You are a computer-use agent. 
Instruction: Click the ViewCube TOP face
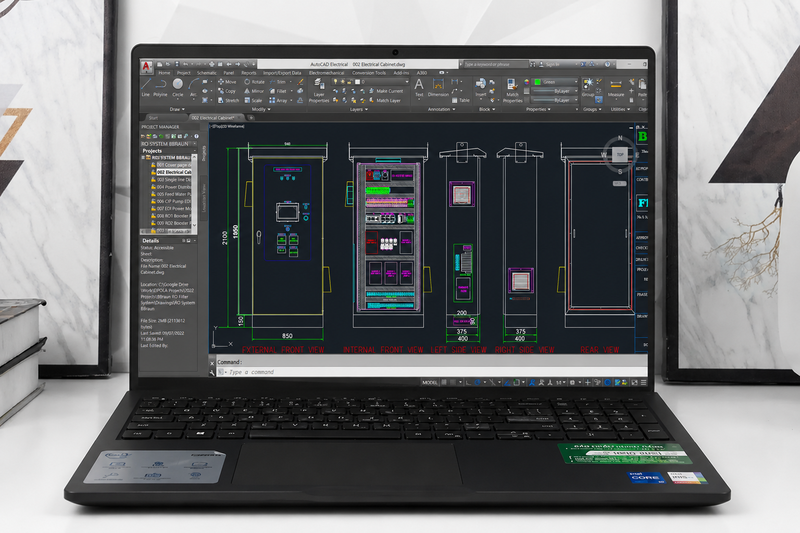620,155
